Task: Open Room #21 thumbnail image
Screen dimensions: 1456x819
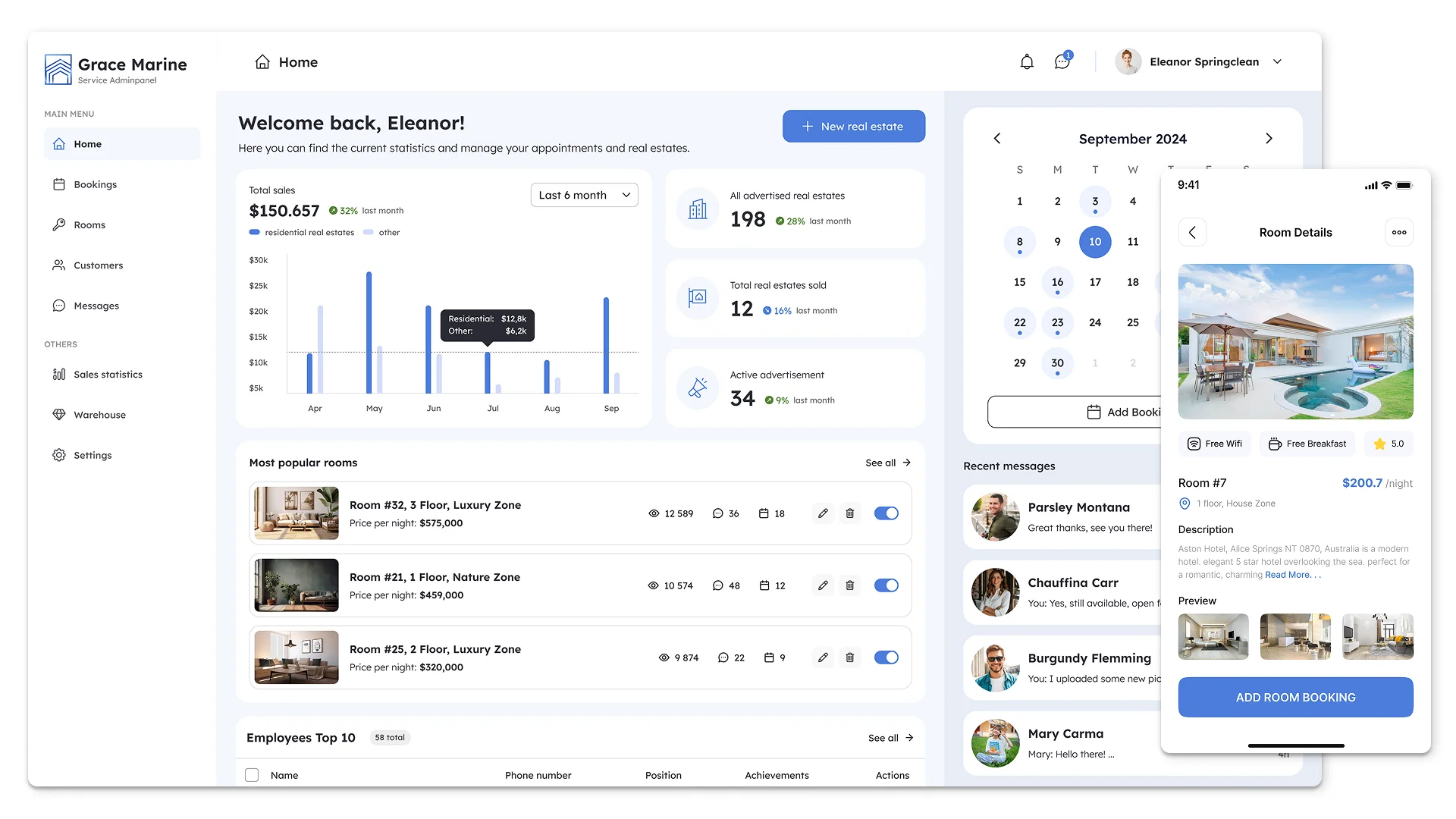Action: click(x=297, y=585)
